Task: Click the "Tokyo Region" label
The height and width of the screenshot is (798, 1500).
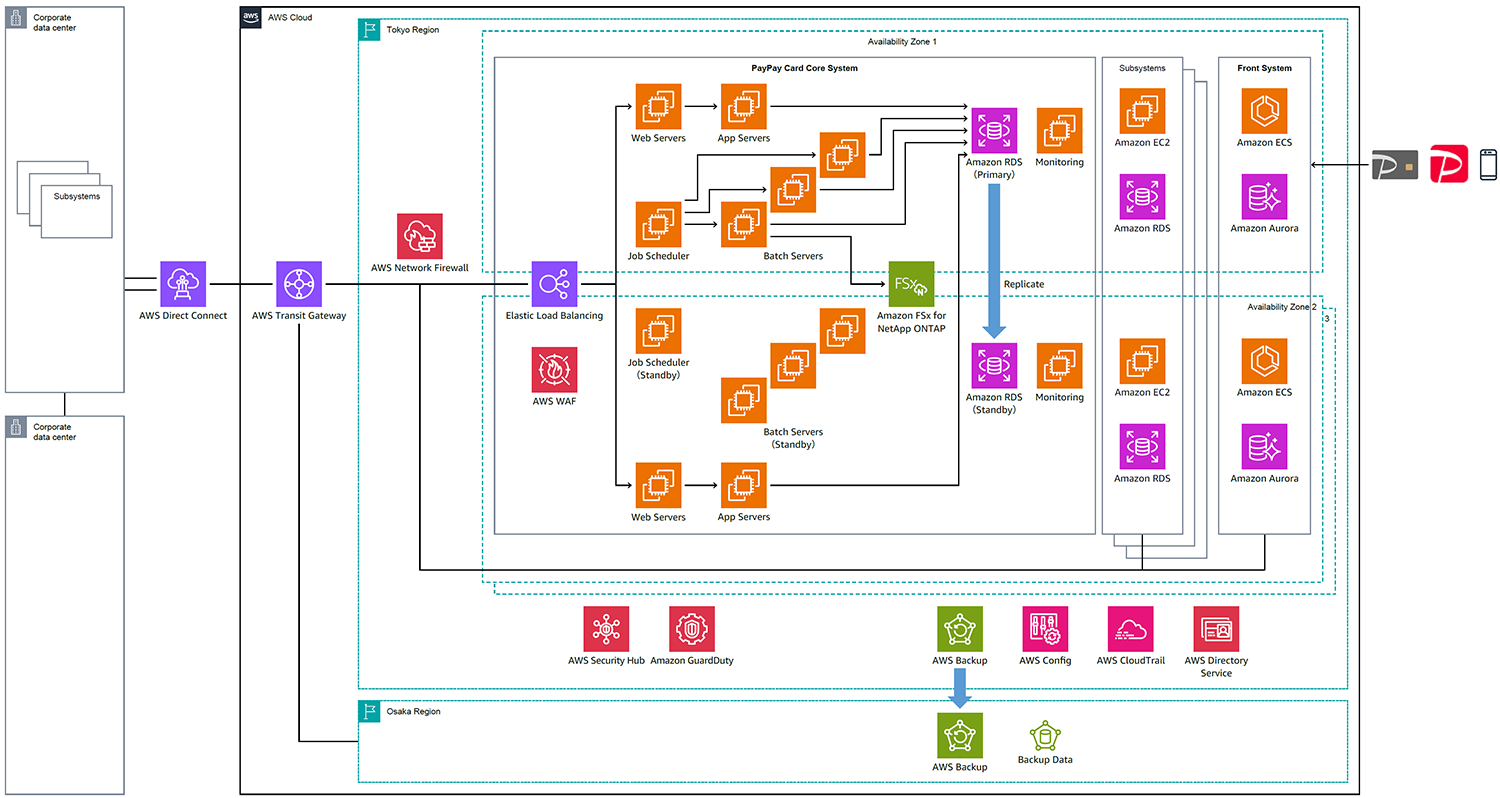Action: pos(413,30)
